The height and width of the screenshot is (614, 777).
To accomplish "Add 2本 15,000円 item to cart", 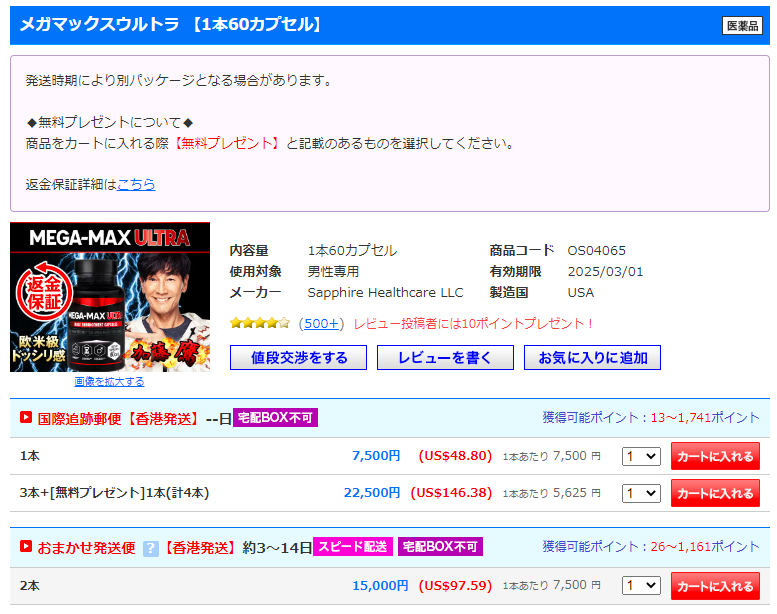I will coord(715,586).
